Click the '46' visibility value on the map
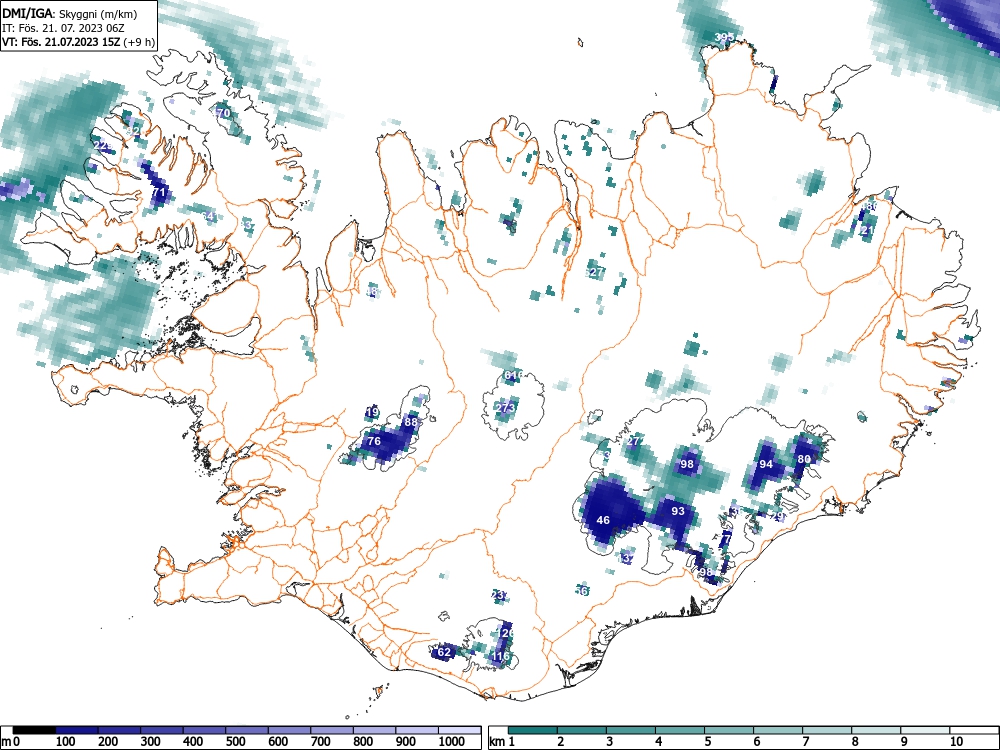Screen dimensions: 1000x750 [x=603, y=520]
